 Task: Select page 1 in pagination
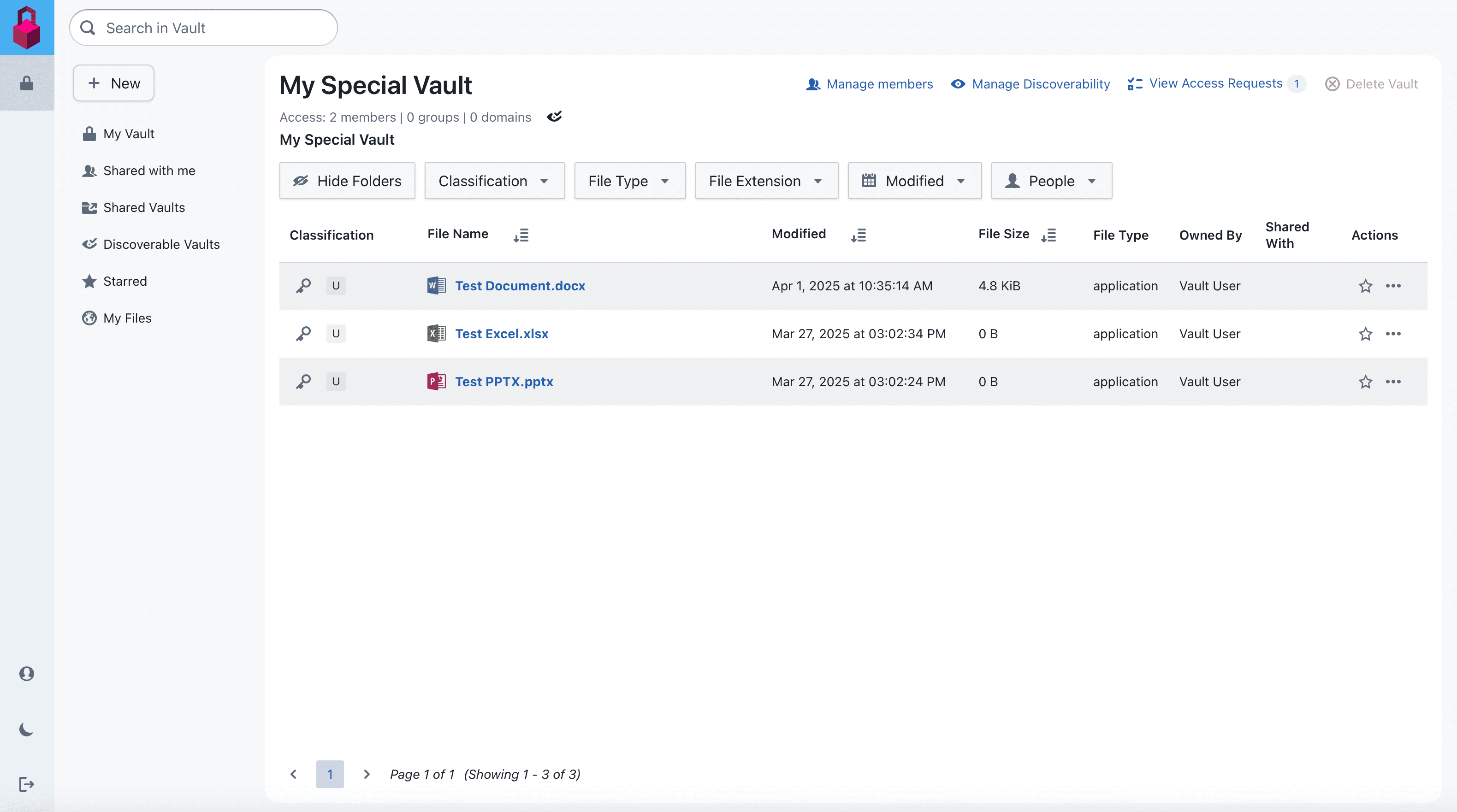[330, 774]
